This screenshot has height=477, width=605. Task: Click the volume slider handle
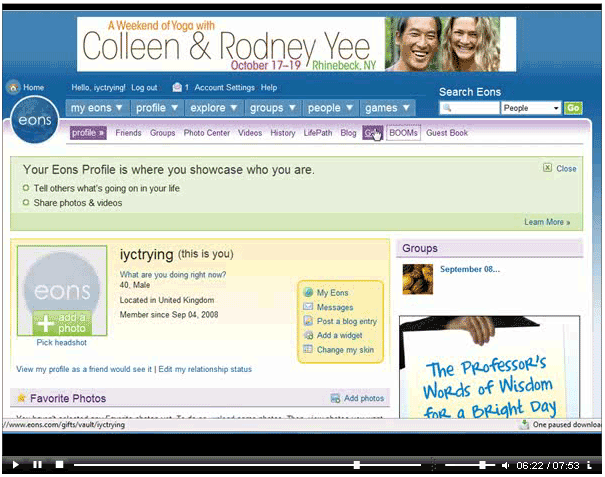pyautogui.click(x=482, y=465)
